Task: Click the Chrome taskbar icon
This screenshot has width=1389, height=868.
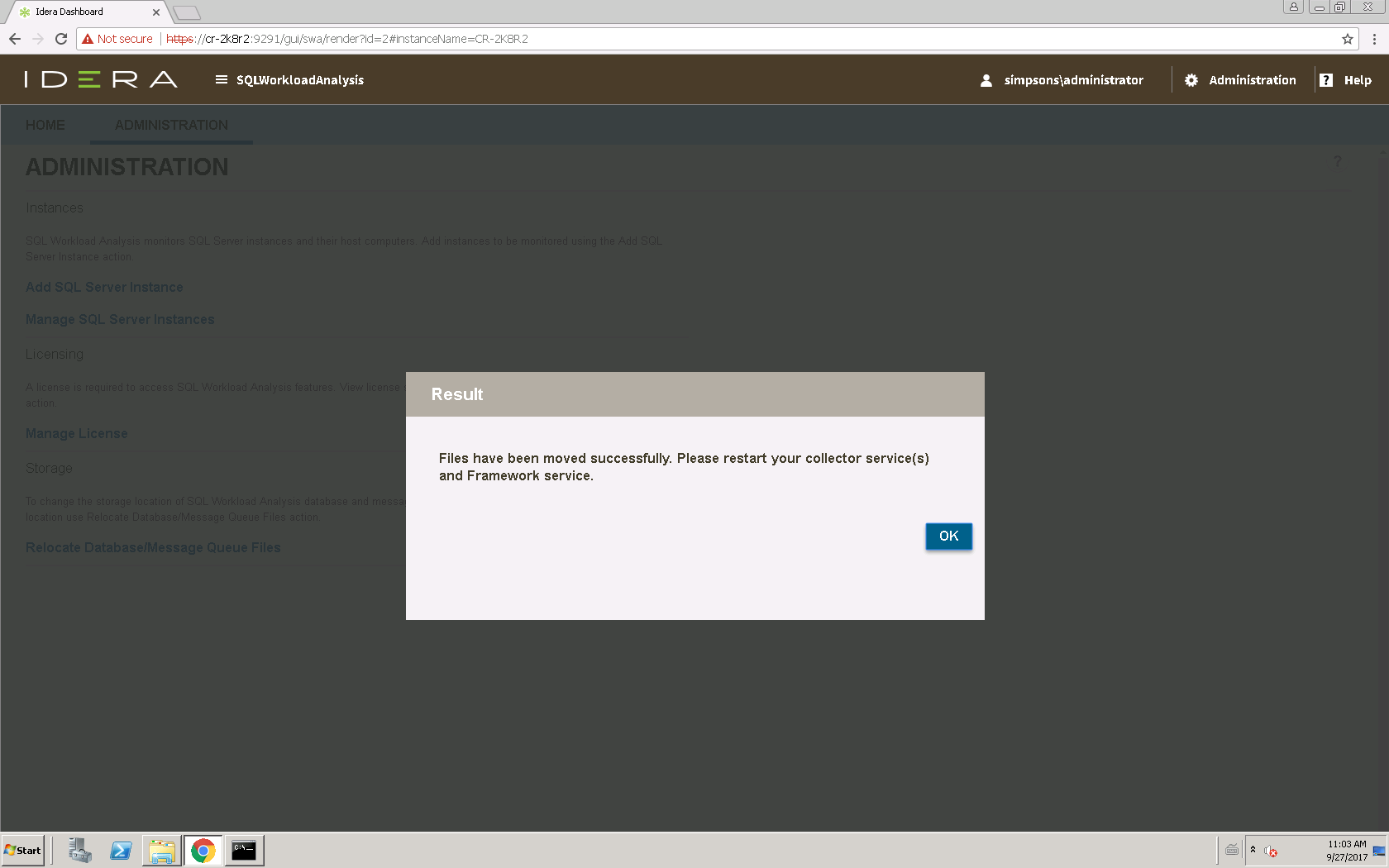Action: tap(203, 851)
